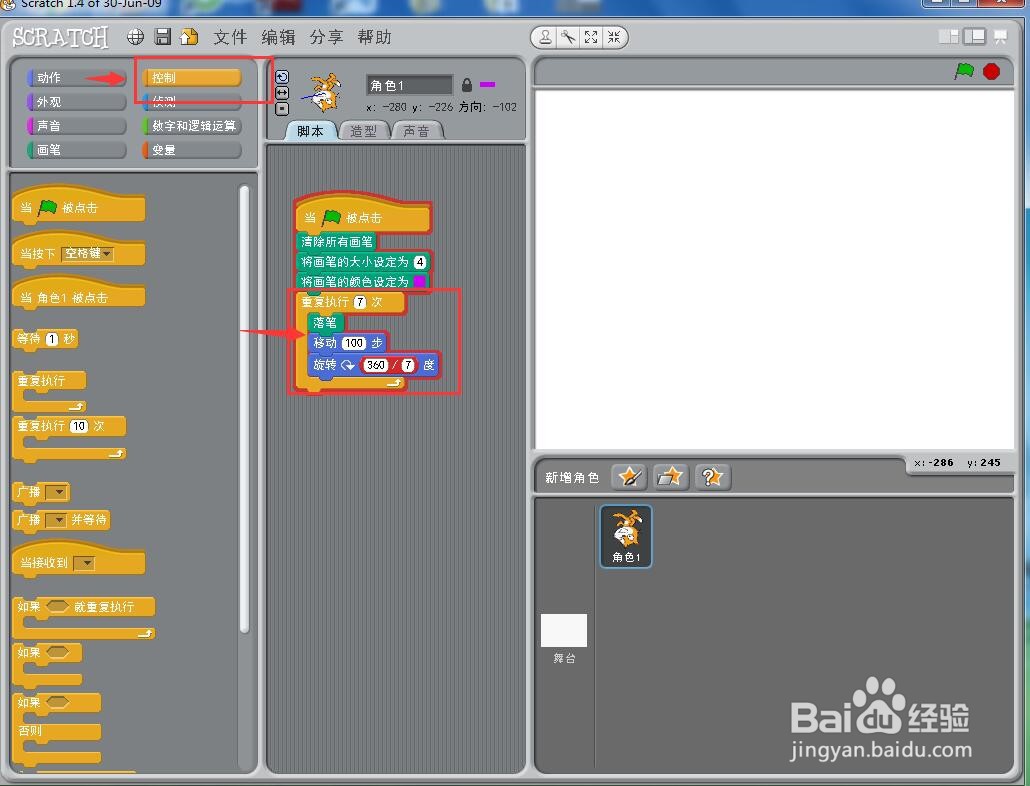
Task: Toggle the sprite drag lock icon
Action: click(467, 85)
